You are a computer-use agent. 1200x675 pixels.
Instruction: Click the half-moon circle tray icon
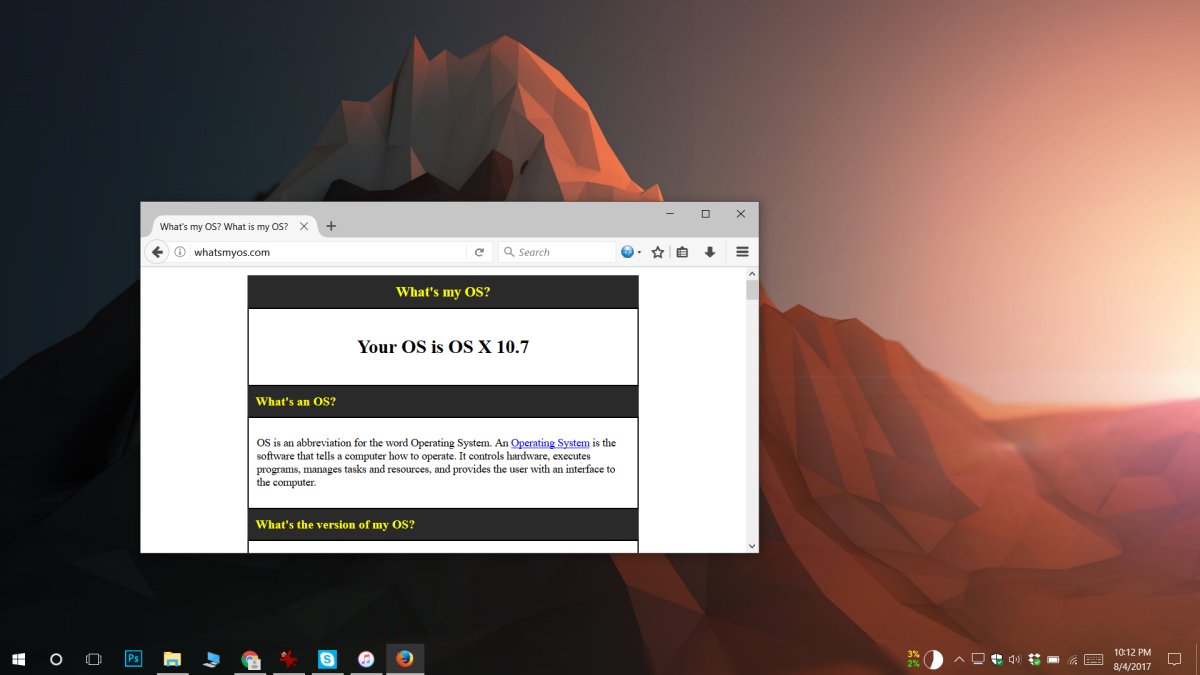pos(933,659)
